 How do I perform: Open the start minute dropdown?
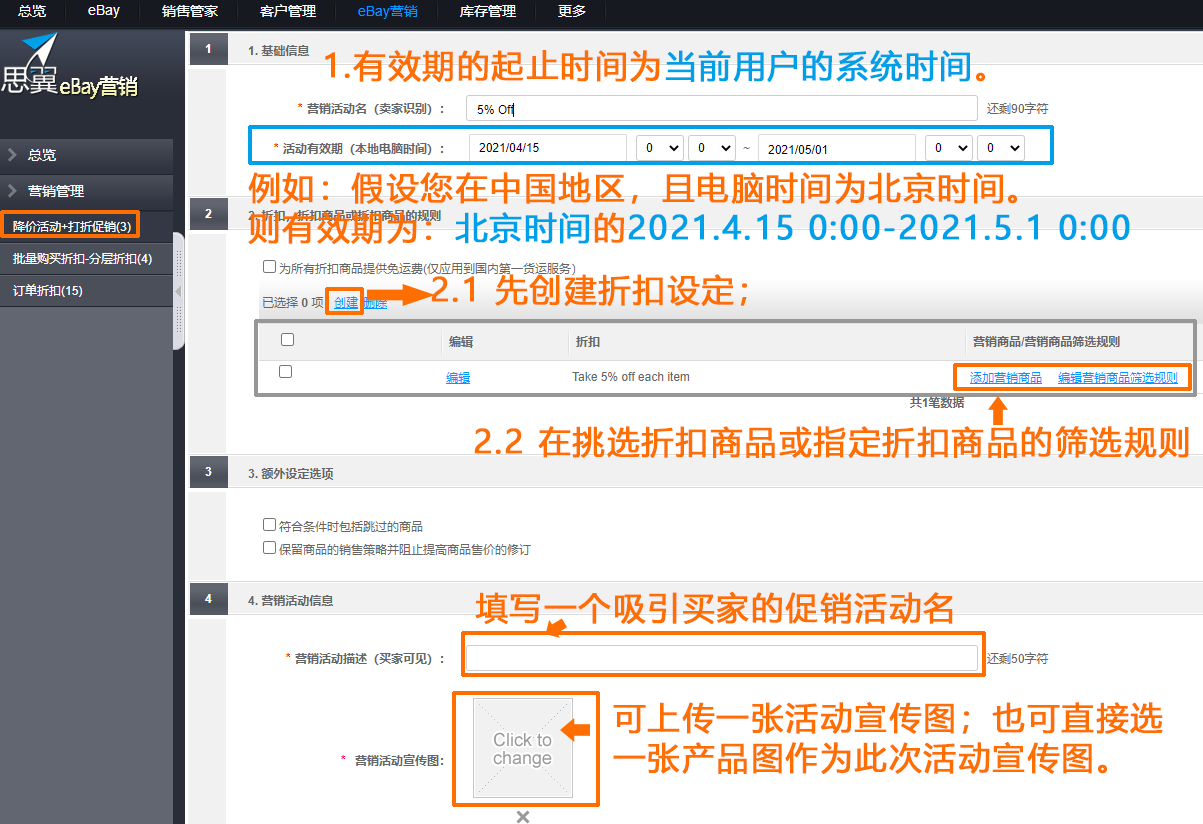(712, 148)
